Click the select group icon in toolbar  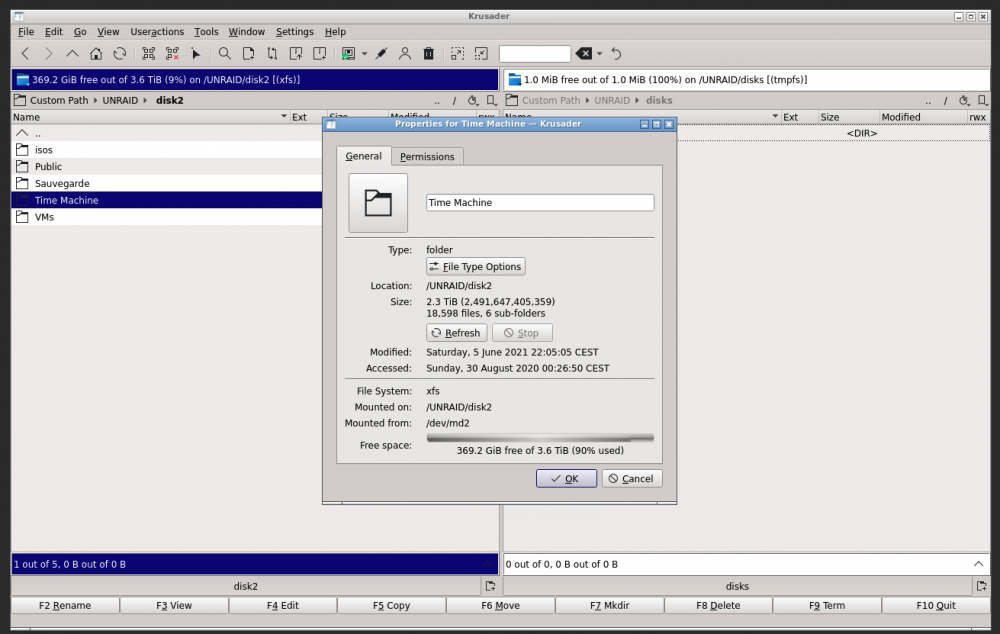149,54
